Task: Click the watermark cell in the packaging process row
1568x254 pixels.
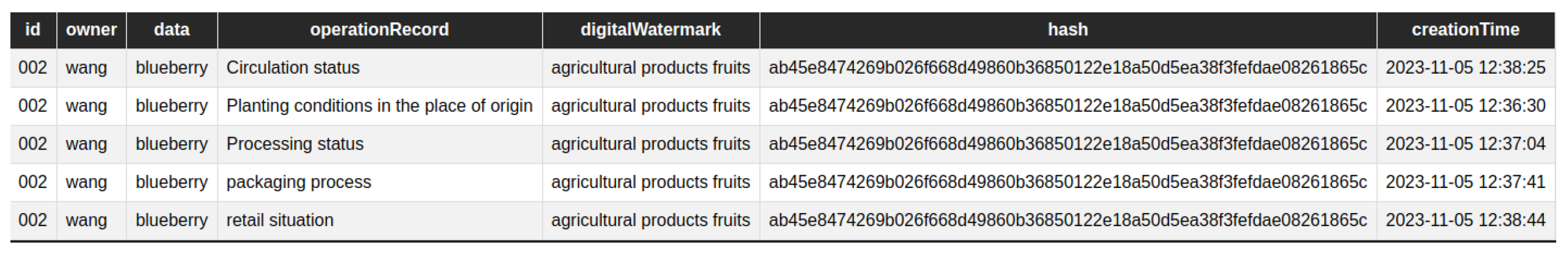Action: pos(650,182)
